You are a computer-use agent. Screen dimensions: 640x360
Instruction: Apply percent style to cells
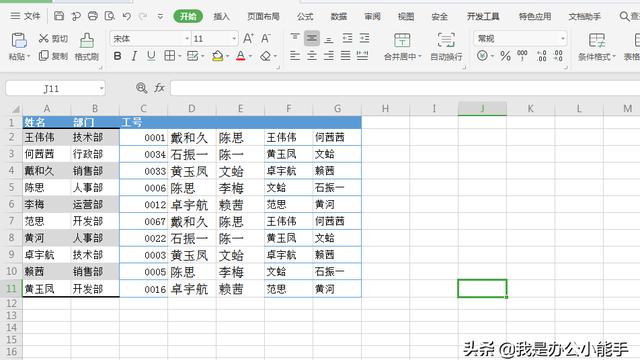click(505, 56)
